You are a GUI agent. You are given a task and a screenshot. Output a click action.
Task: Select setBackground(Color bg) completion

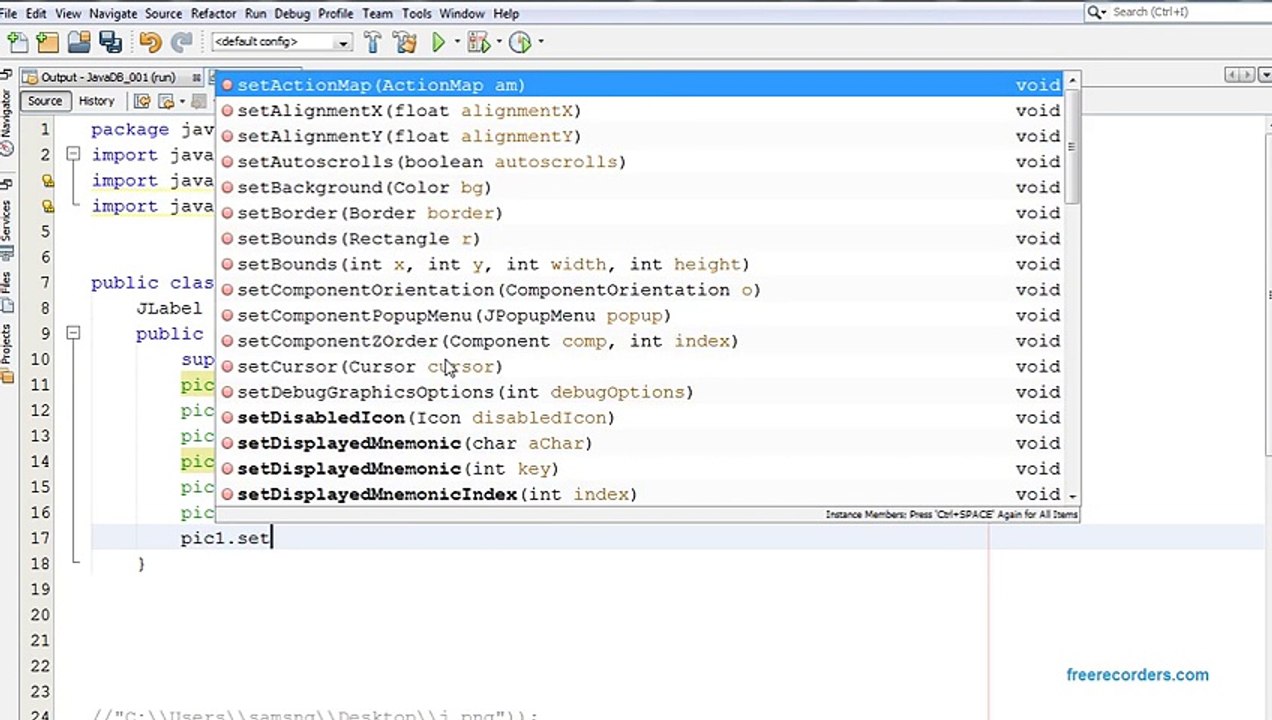pos(641,187)
